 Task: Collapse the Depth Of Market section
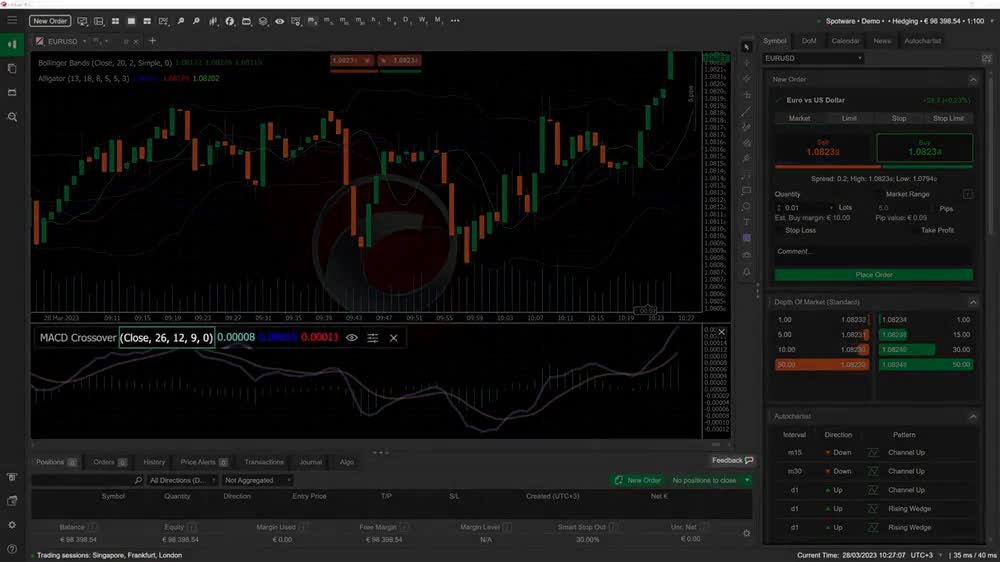click(973, 302)
